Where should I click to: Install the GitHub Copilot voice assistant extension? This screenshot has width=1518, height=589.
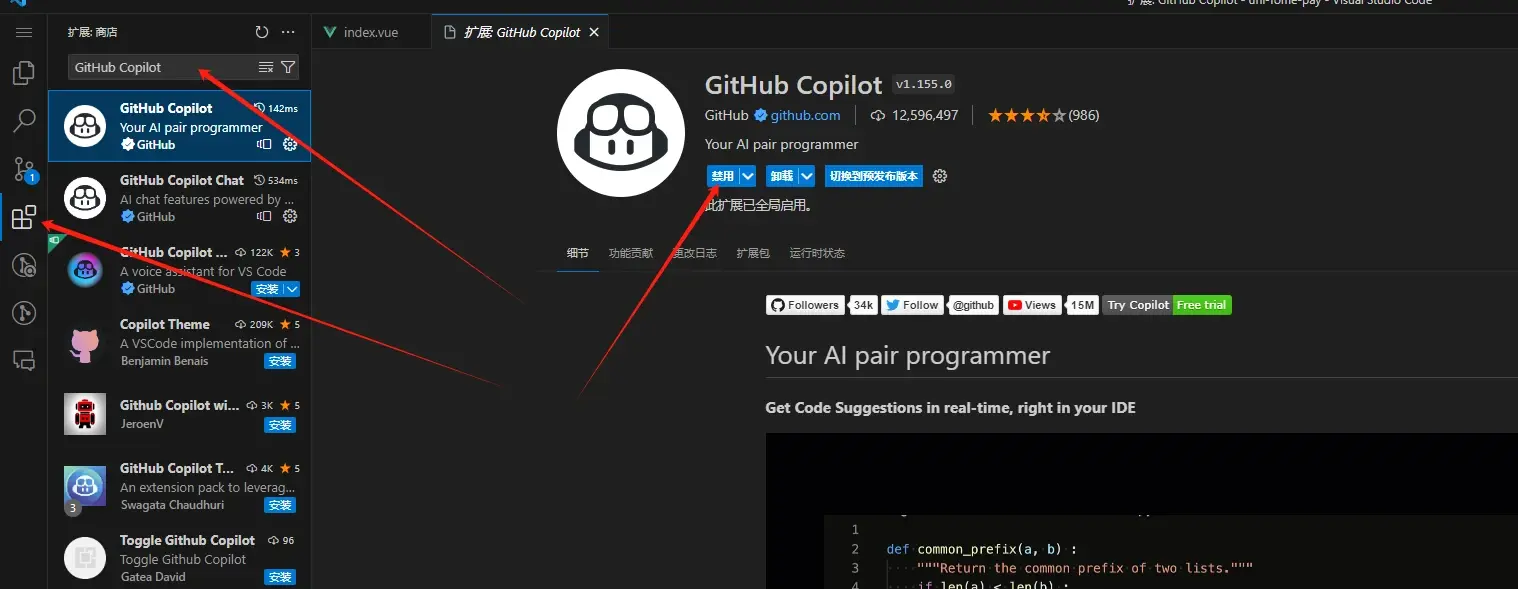coord(267,289)
